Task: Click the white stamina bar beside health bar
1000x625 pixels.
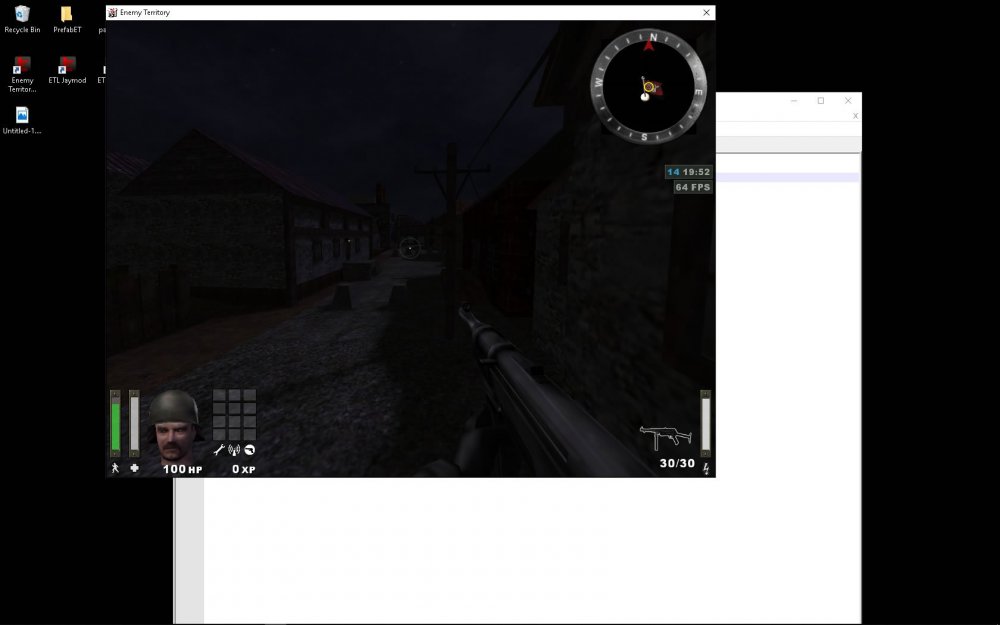Action: pos(134,423)
